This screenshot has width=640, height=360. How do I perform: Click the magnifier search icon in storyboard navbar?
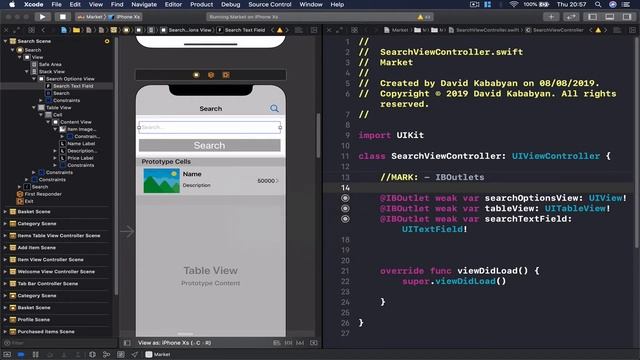274,108
